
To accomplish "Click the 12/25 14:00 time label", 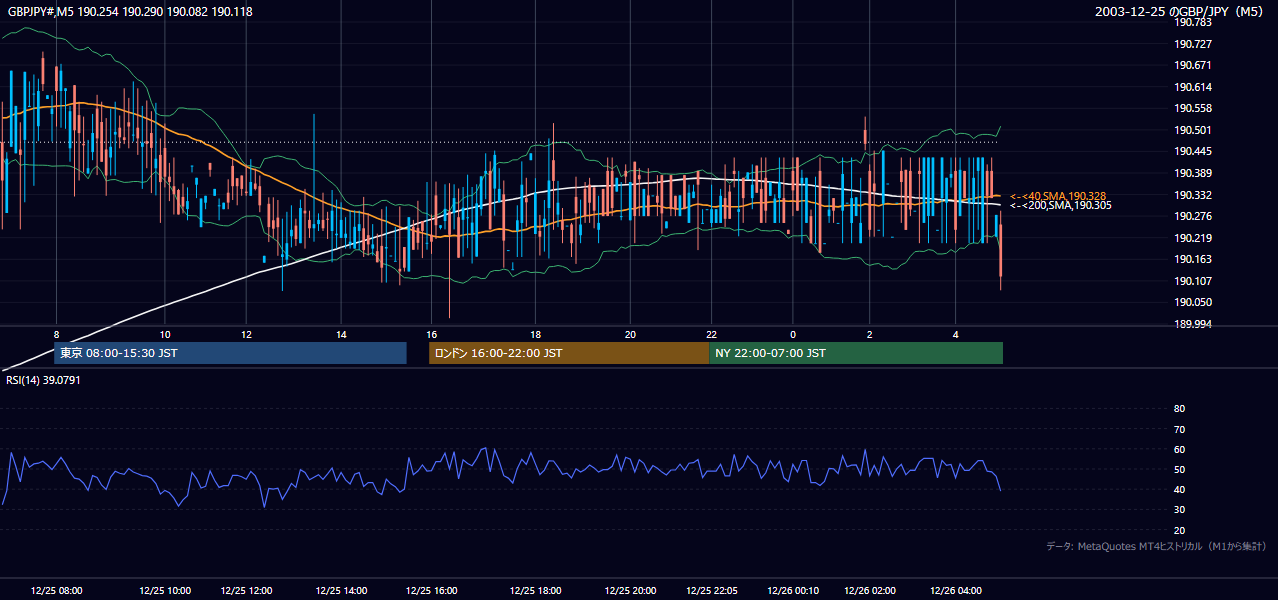I will [341, 590].
